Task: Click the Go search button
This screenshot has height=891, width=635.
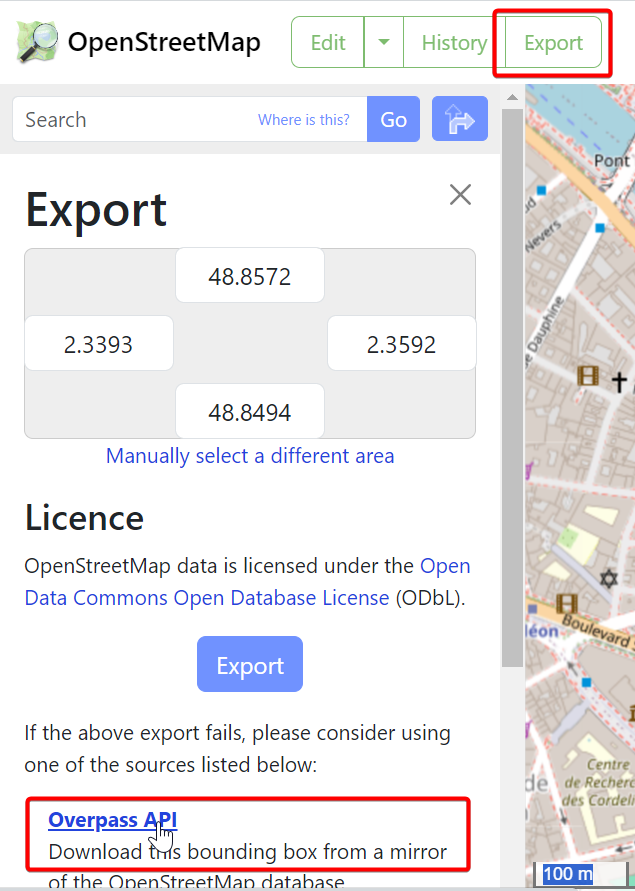Action: [393, 119]
